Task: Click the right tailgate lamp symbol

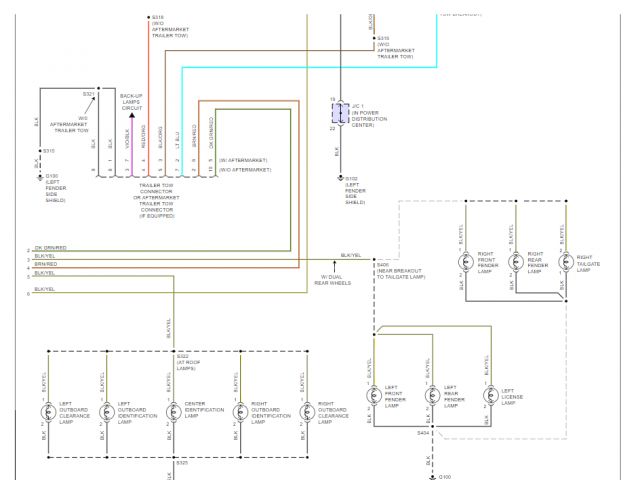Action: [564, 262]
